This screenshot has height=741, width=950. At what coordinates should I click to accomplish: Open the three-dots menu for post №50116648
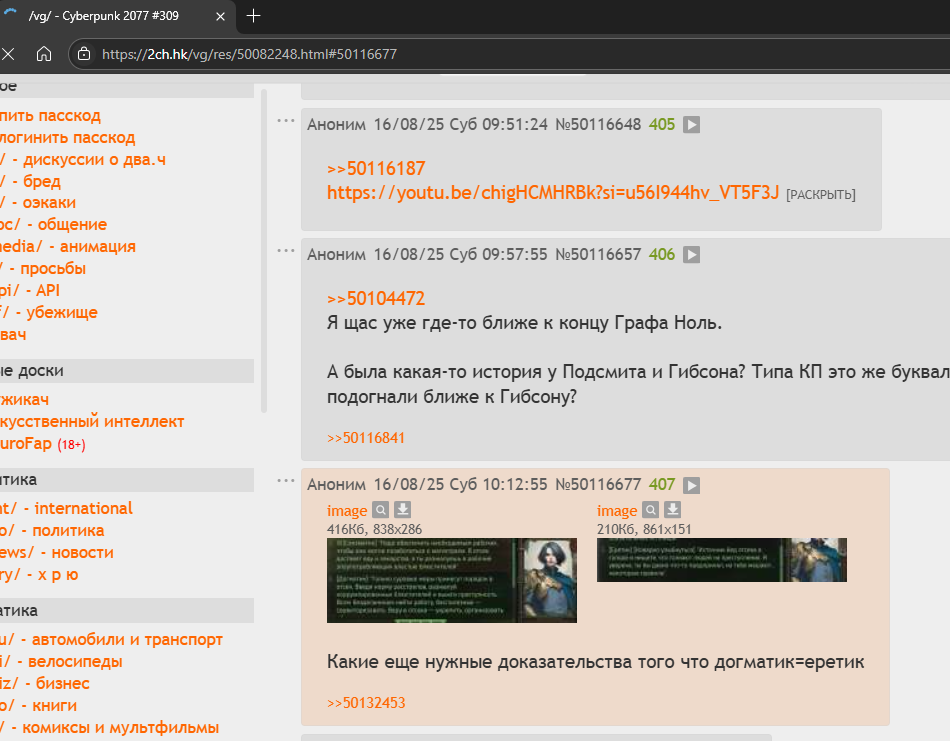tap(286, 121)
